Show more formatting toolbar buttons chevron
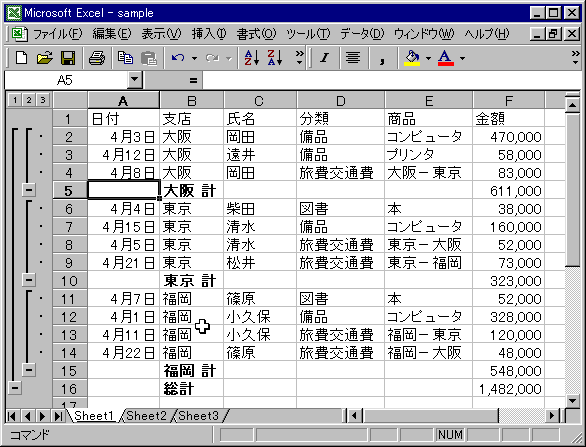This screenshot has height=447, width=586. [576, 58]
